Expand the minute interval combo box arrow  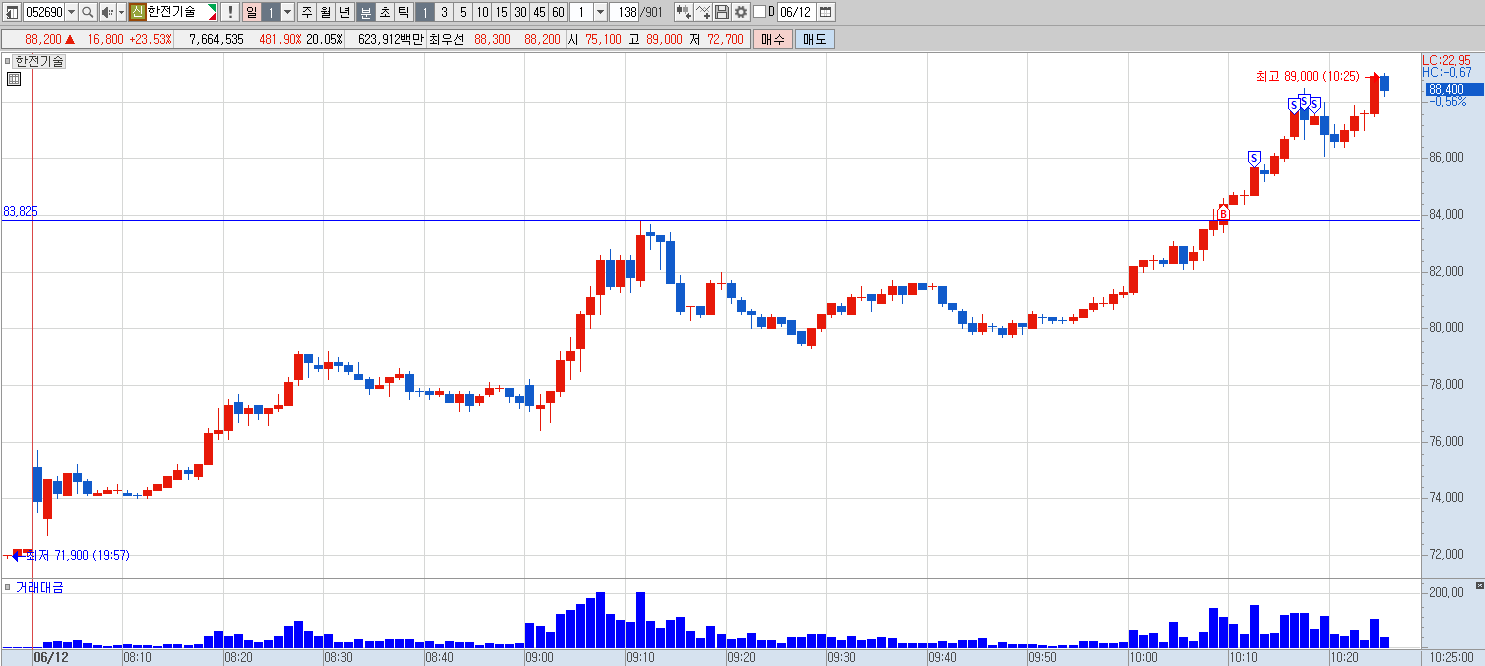[600, 12]
